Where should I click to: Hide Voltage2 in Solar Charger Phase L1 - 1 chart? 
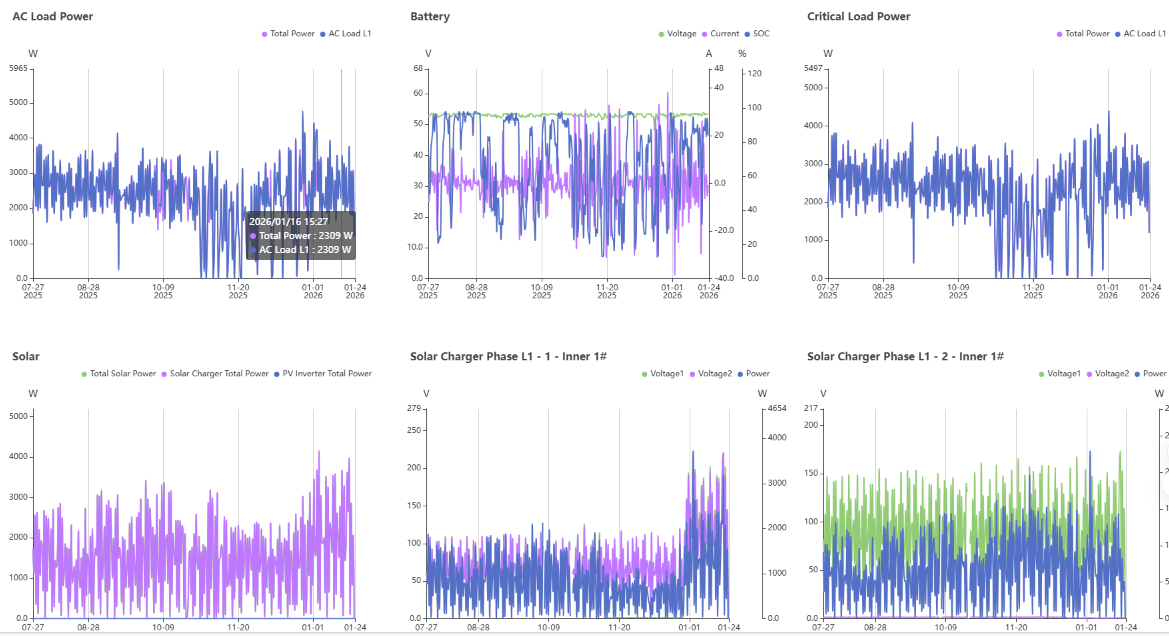tap(710, 374)
